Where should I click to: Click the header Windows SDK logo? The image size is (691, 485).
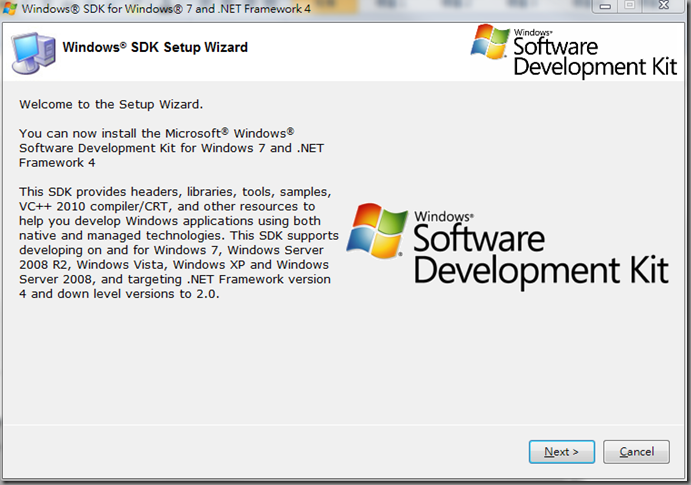(x=573, y=51)
